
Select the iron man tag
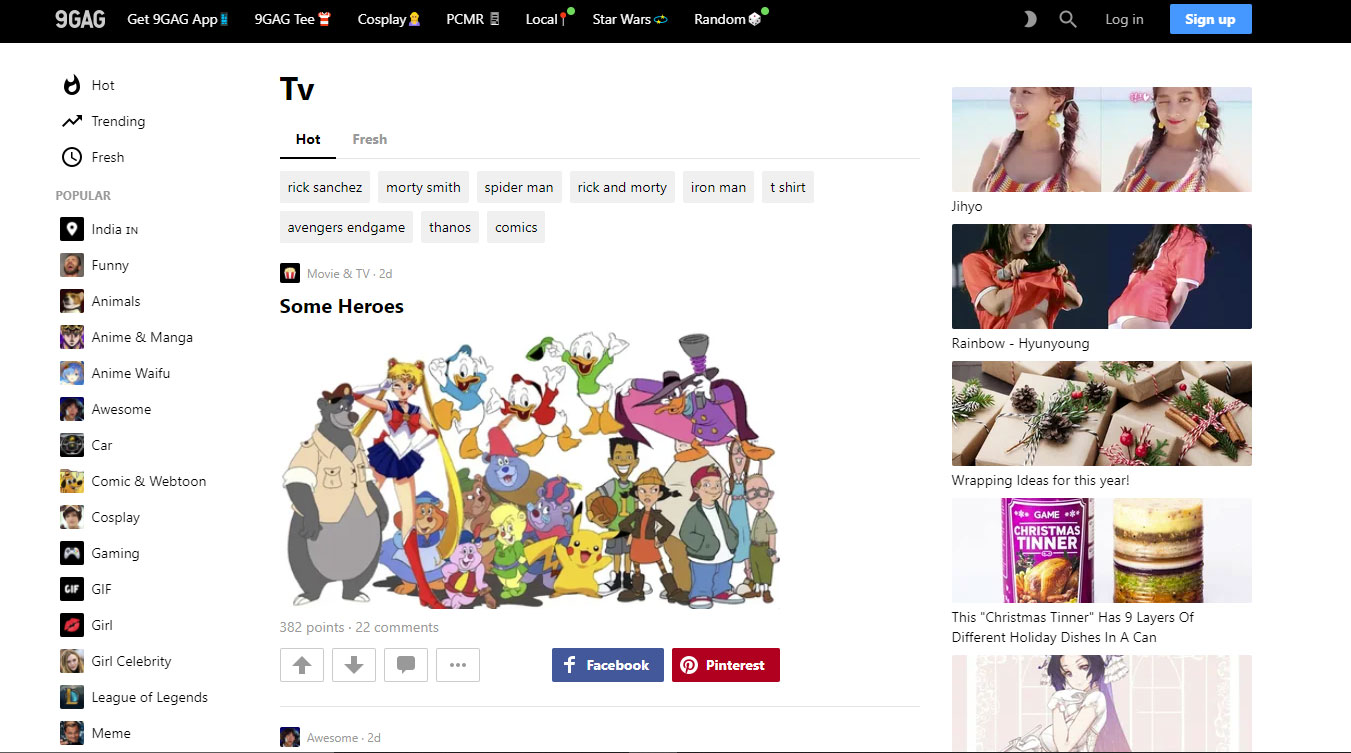coord(718,187)
